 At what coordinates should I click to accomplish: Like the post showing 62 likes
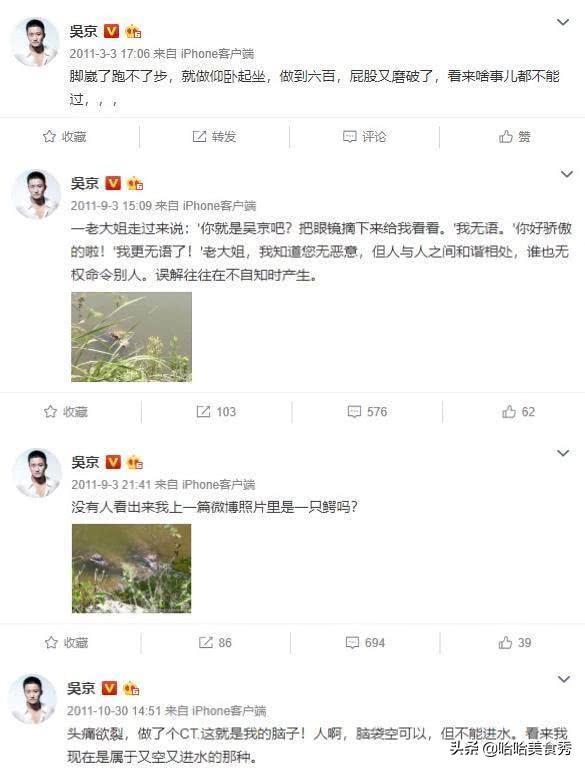518,411
